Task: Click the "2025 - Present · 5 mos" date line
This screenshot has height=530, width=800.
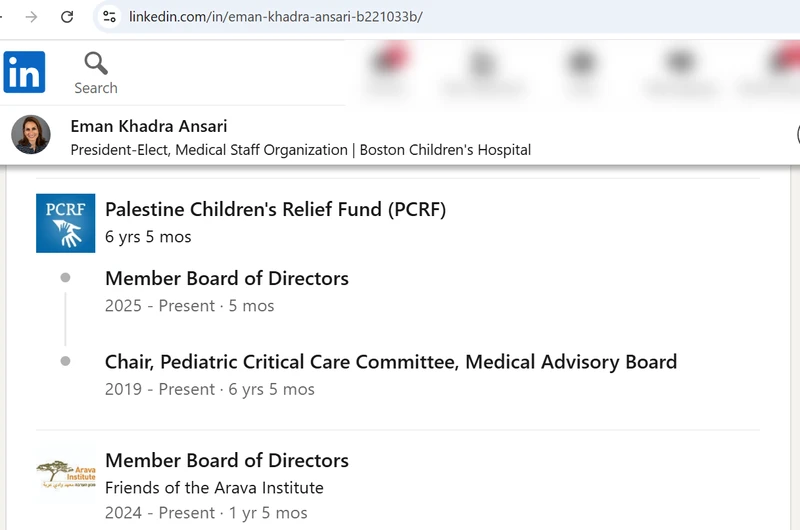Action: point(189,306)
